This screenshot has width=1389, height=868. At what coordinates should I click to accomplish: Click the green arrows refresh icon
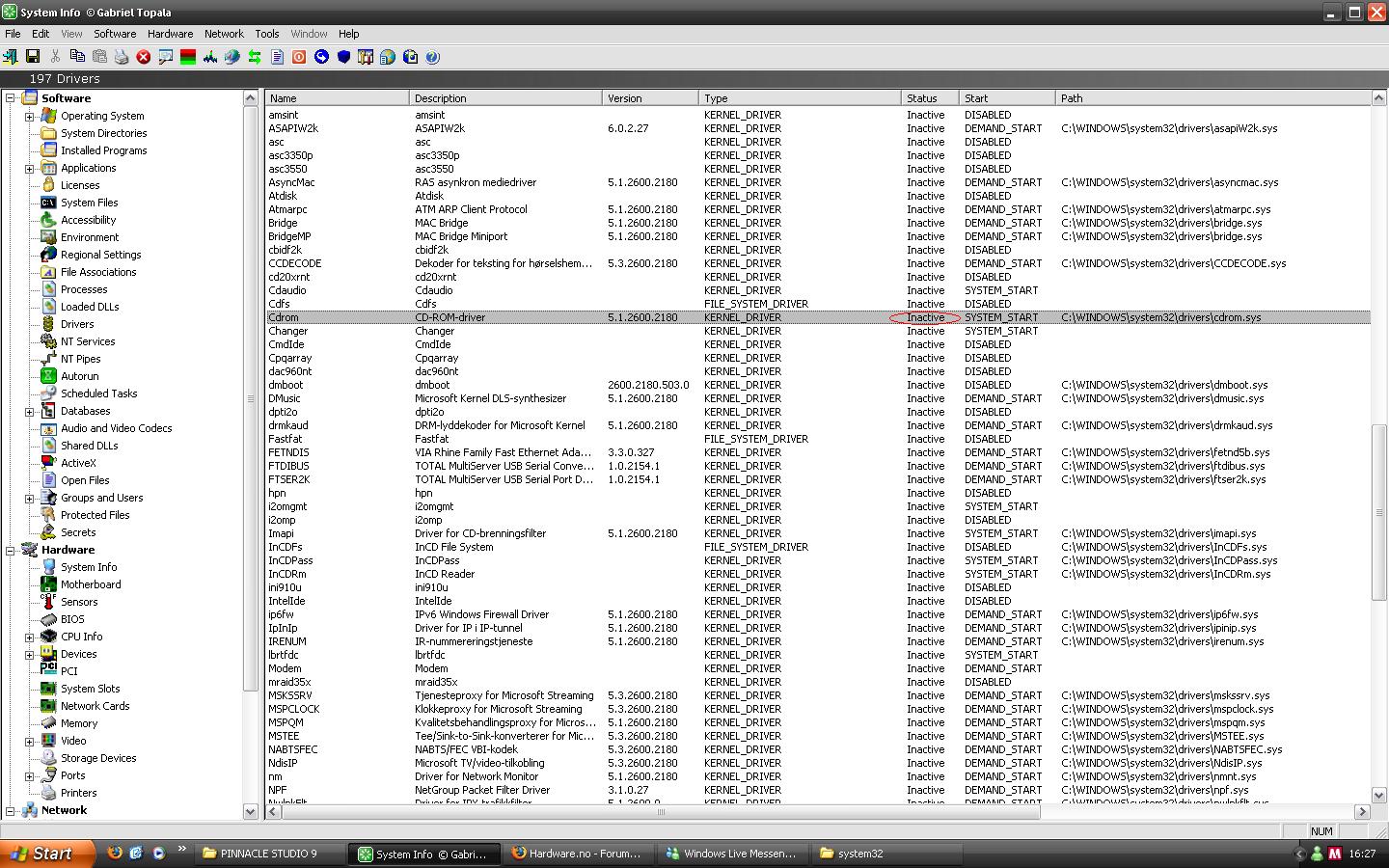click(255, 57)
